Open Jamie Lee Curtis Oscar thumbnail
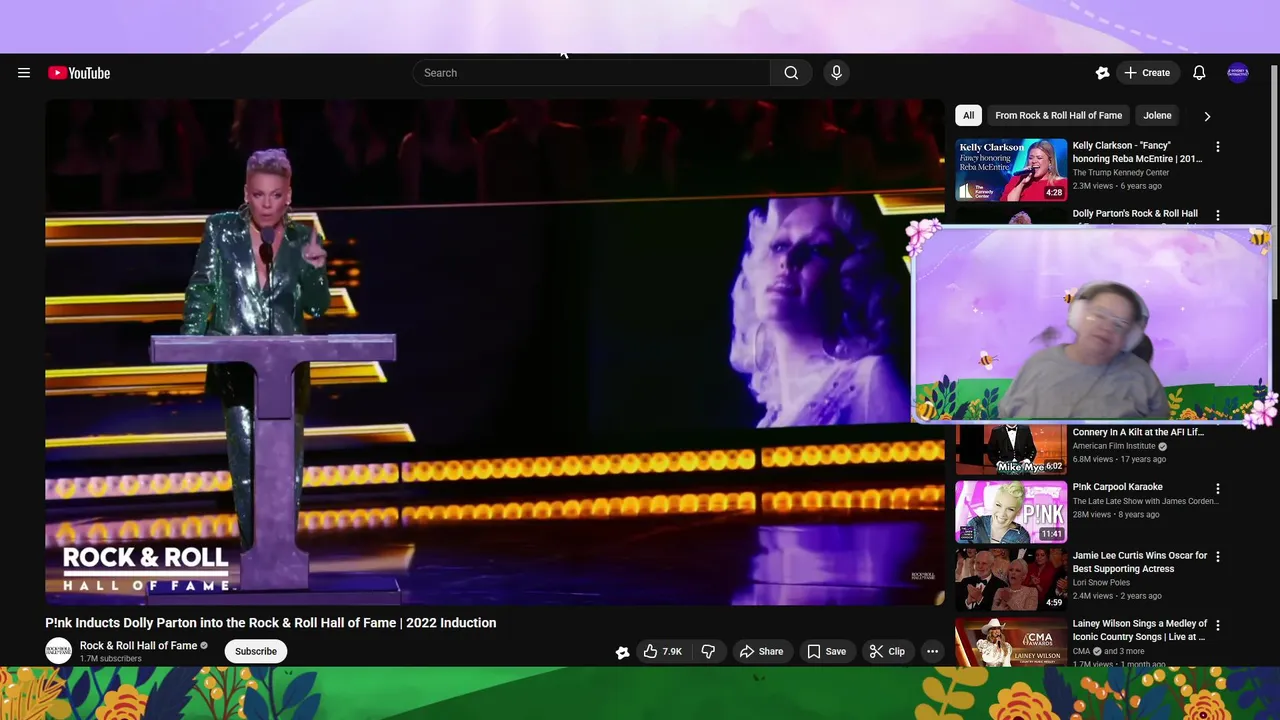The height and width of the screenshot is (720, 1280). click(x=1011, y=580)
